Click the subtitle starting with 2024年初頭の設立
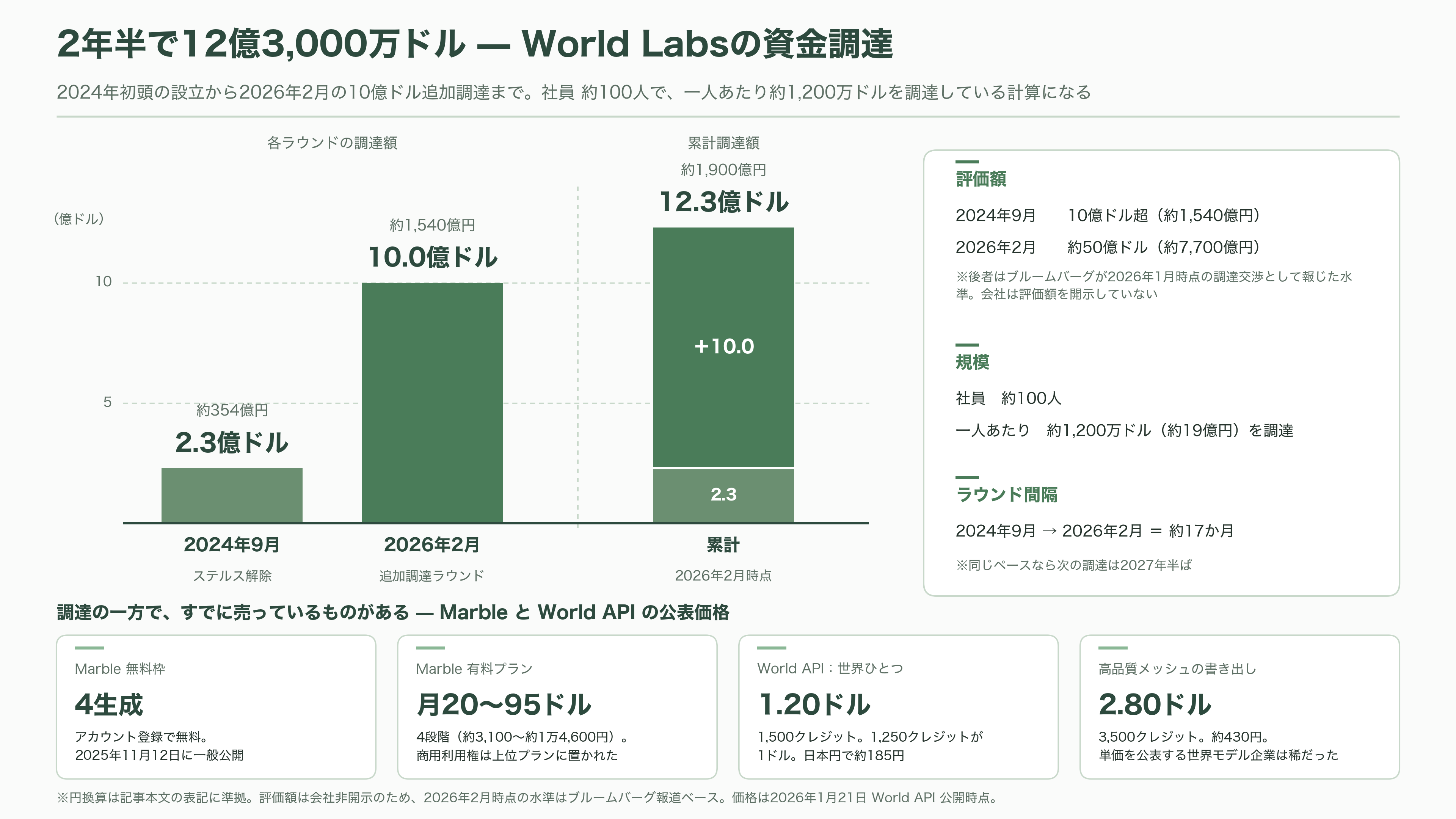The width and height of the screenshot is (1456, 819). pyautogui.click(x=574, y=92)
